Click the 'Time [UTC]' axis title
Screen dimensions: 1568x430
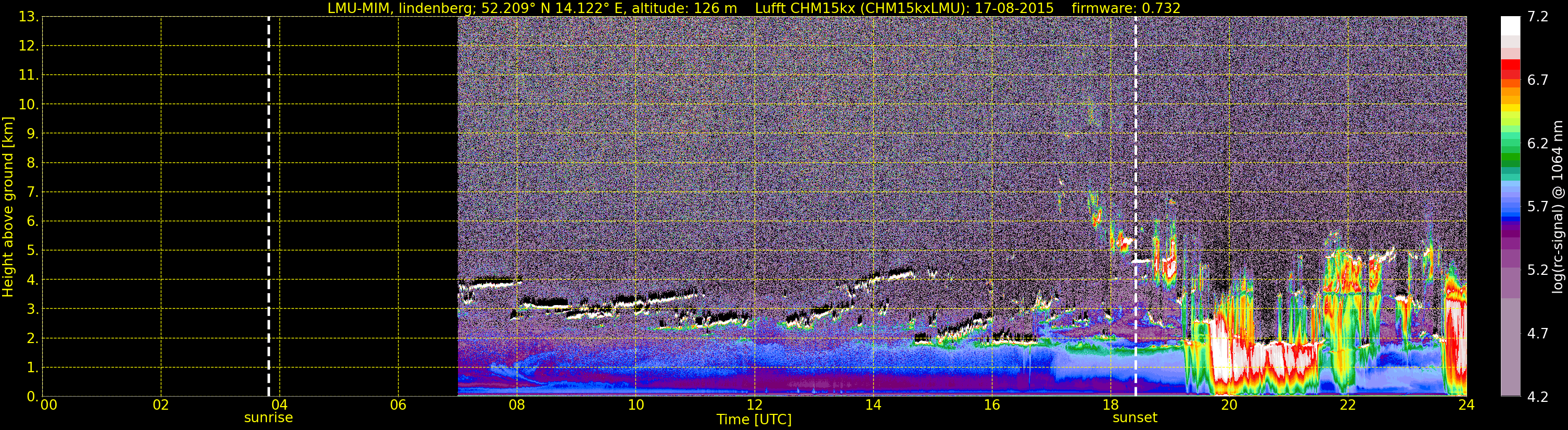754,420
